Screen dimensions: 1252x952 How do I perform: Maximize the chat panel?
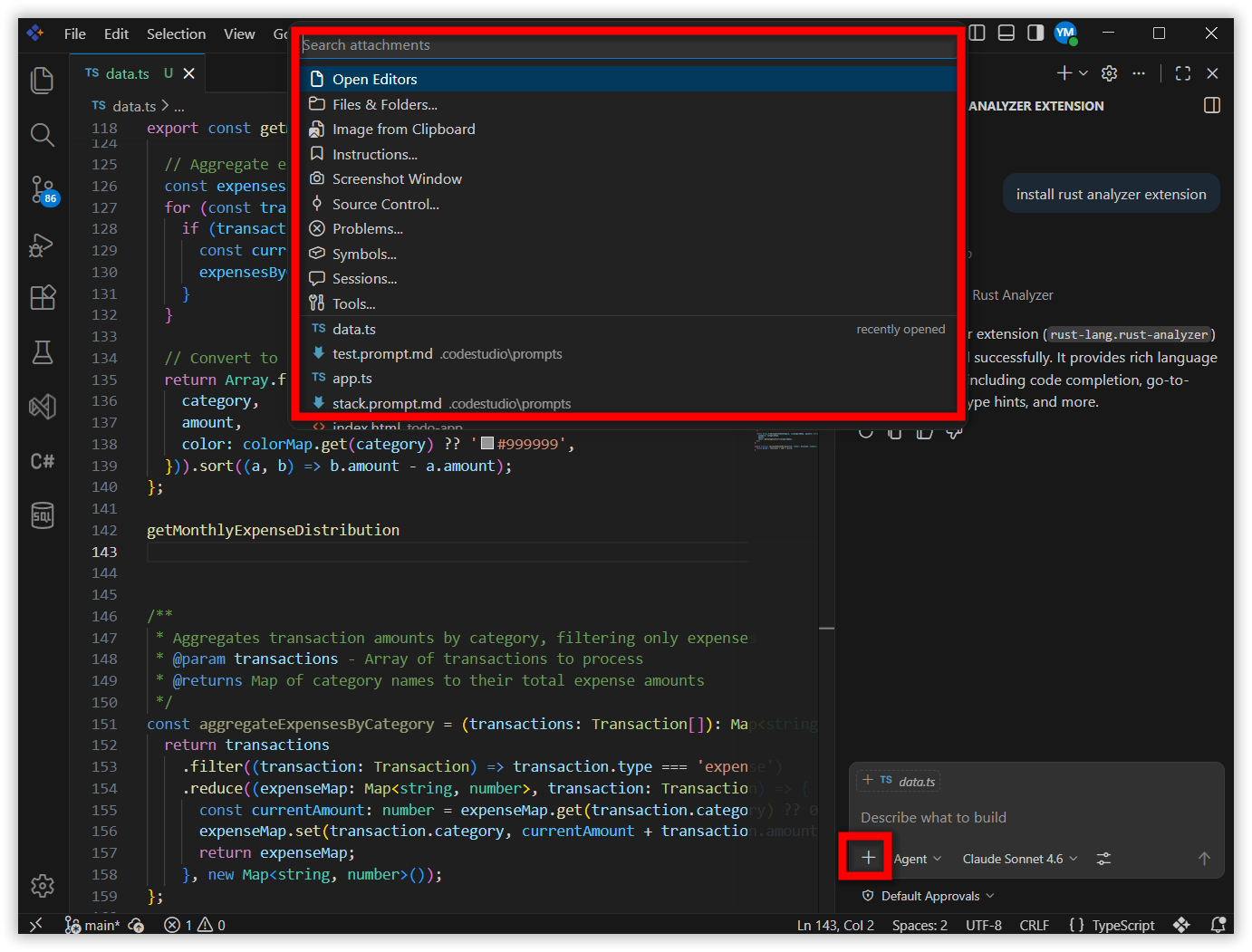point(1183,73)
